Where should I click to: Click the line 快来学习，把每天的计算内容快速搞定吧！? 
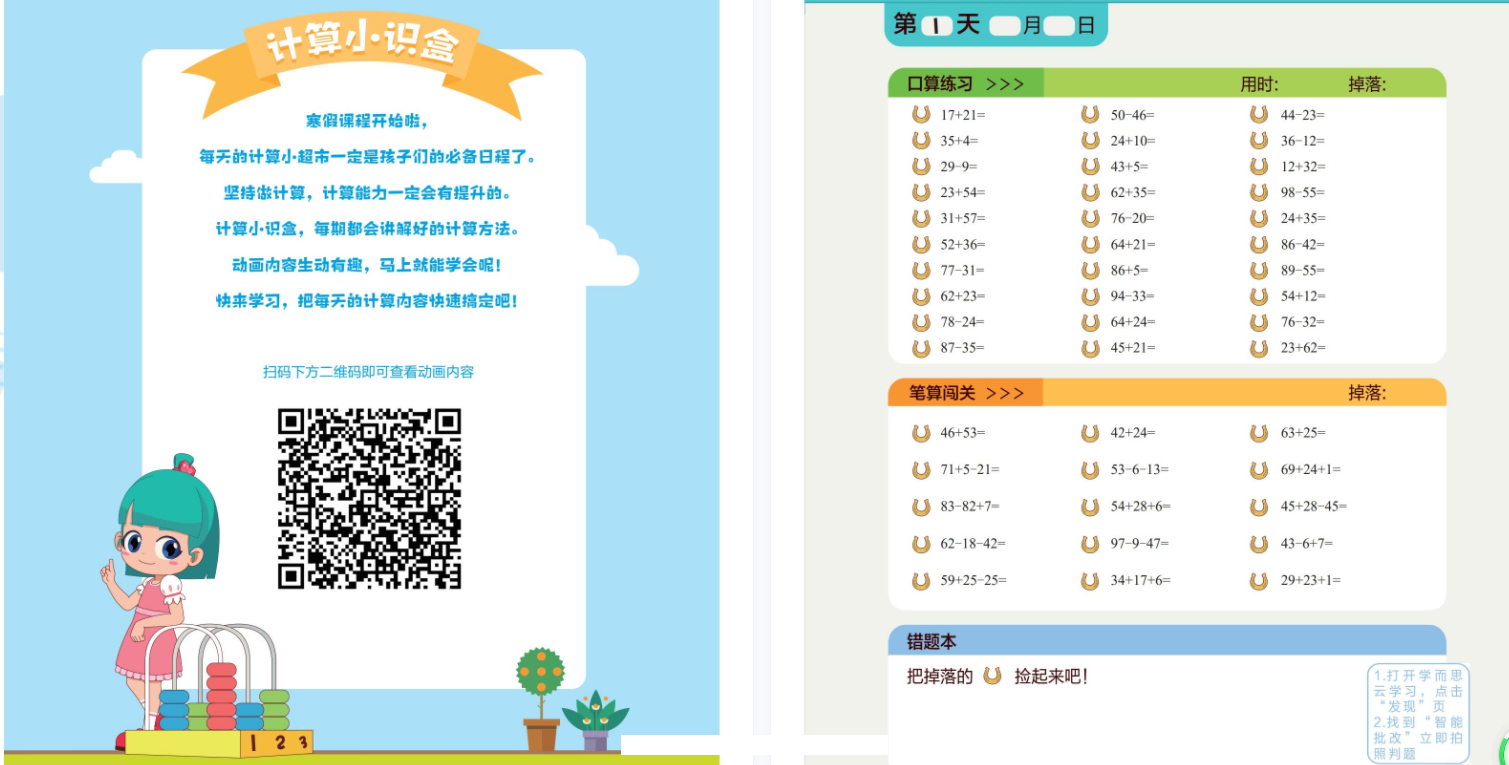pos(368,301)
